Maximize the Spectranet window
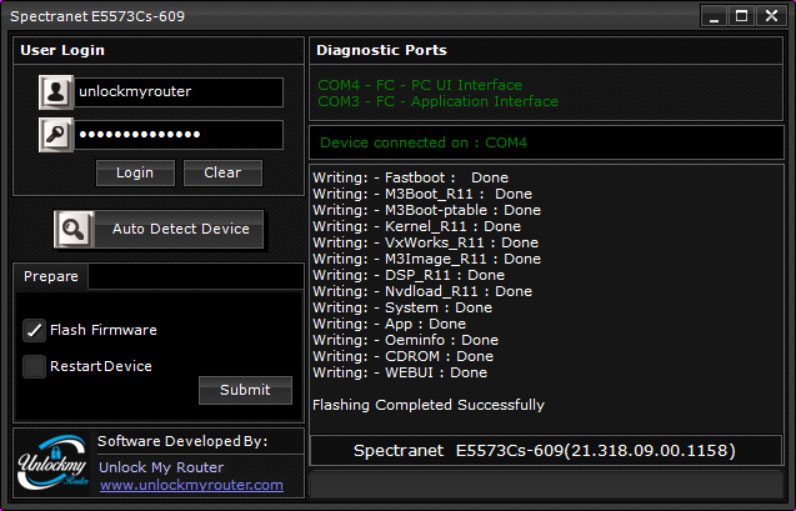796x511 pixels. (x=742, y=16)
